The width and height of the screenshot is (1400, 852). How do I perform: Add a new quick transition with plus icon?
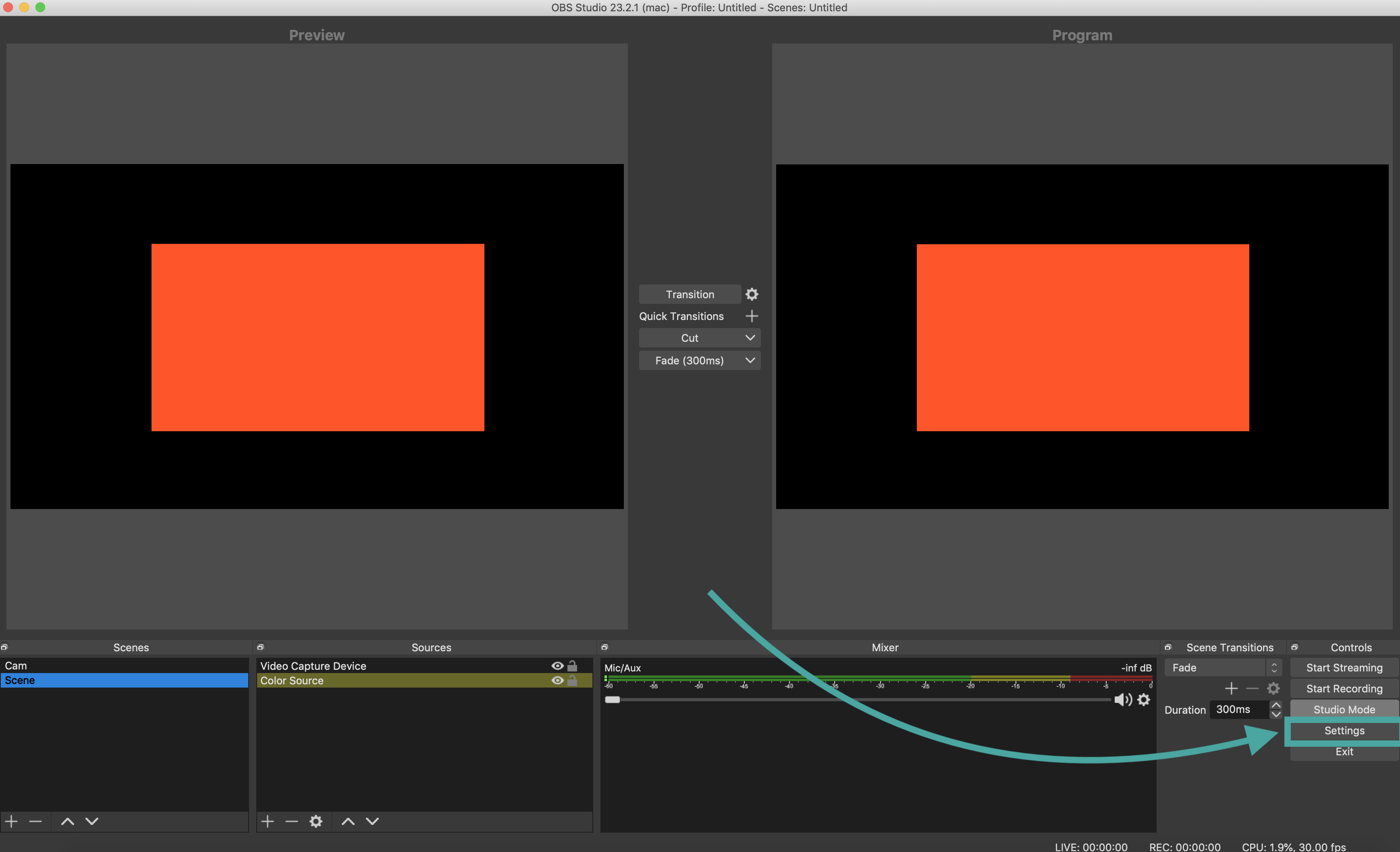click(x=751, y=316)
